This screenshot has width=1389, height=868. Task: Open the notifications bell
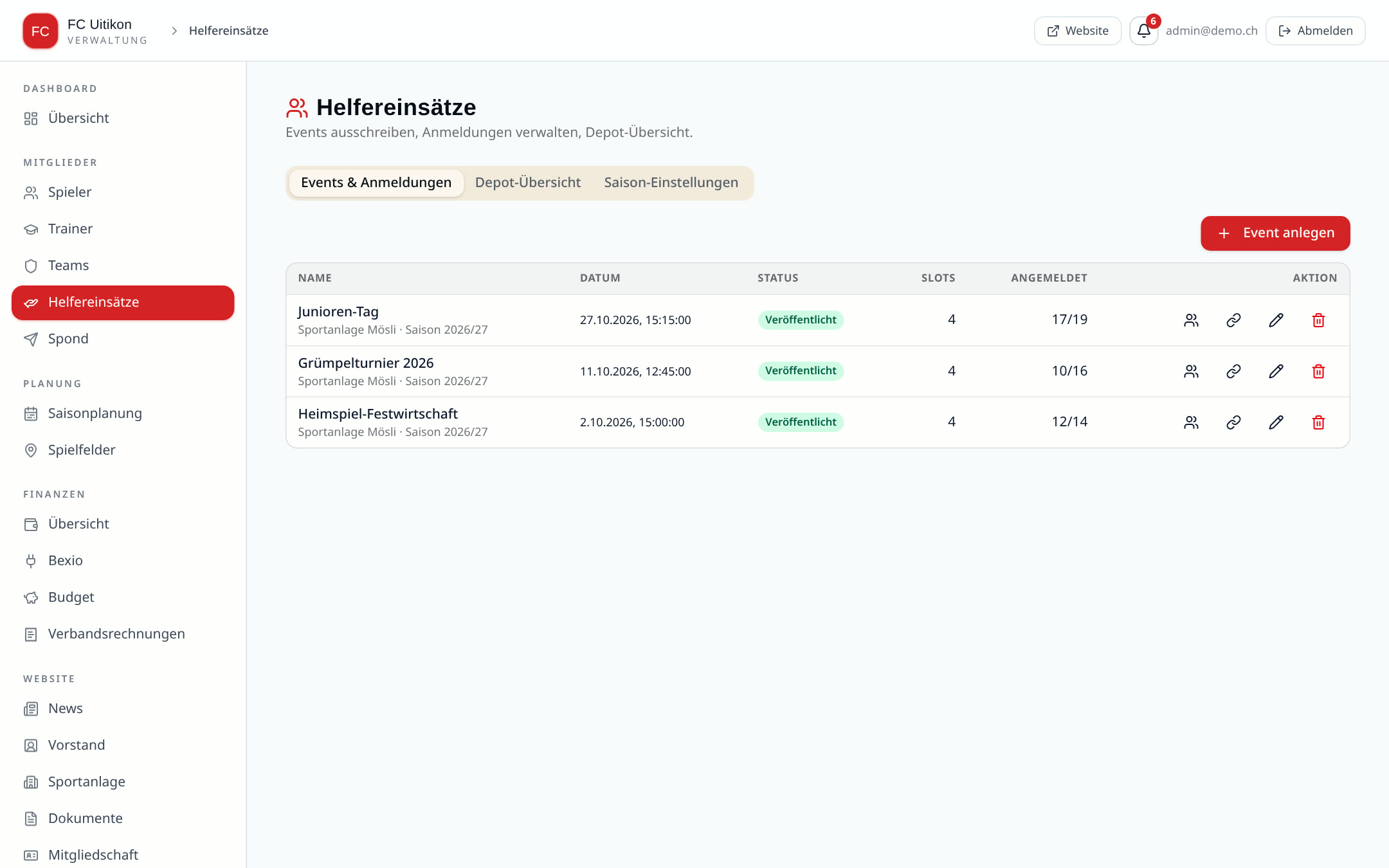click(1143, 31)
